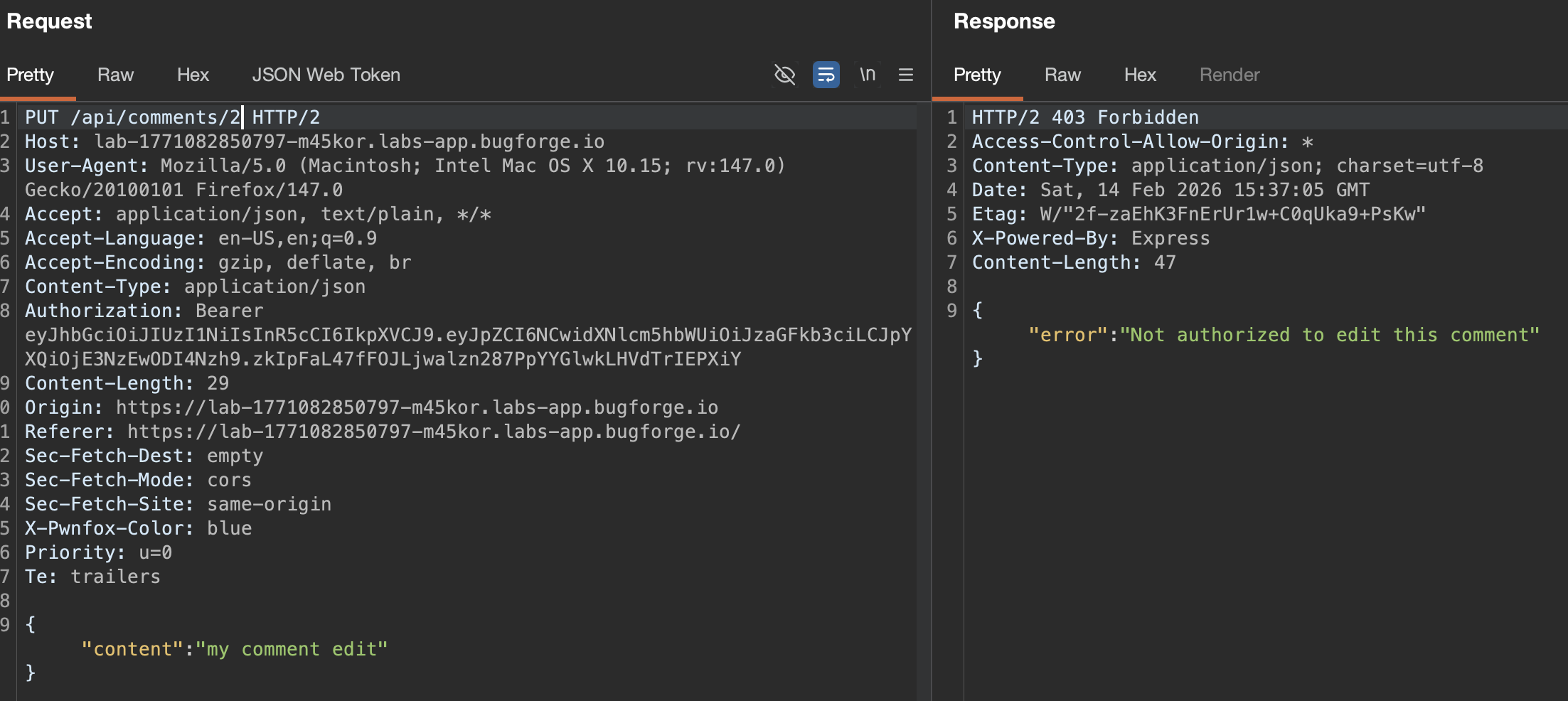Screen dimensions: 1568x701
Task: Click the "Not authorized to edit this comment" error text
Action: click(1328, 335)
